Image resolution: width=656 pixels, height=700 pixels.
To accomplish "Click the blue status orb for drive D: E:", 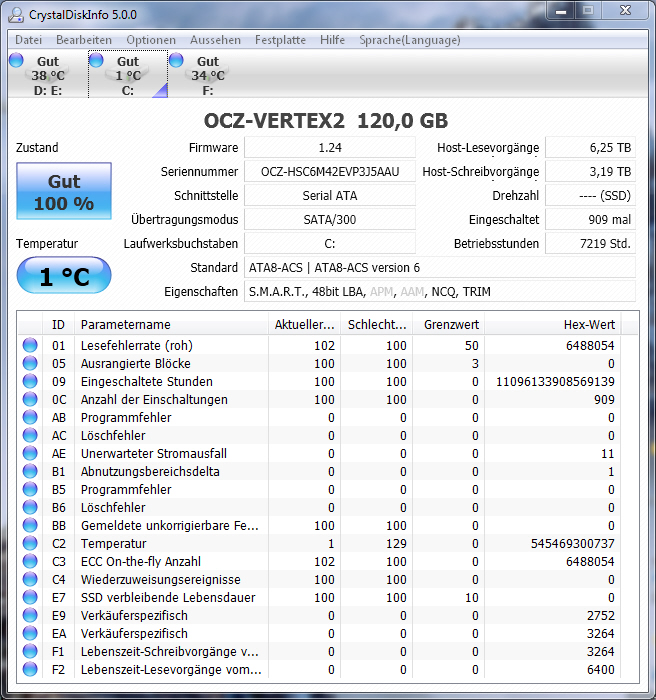I will click(16, 60).
